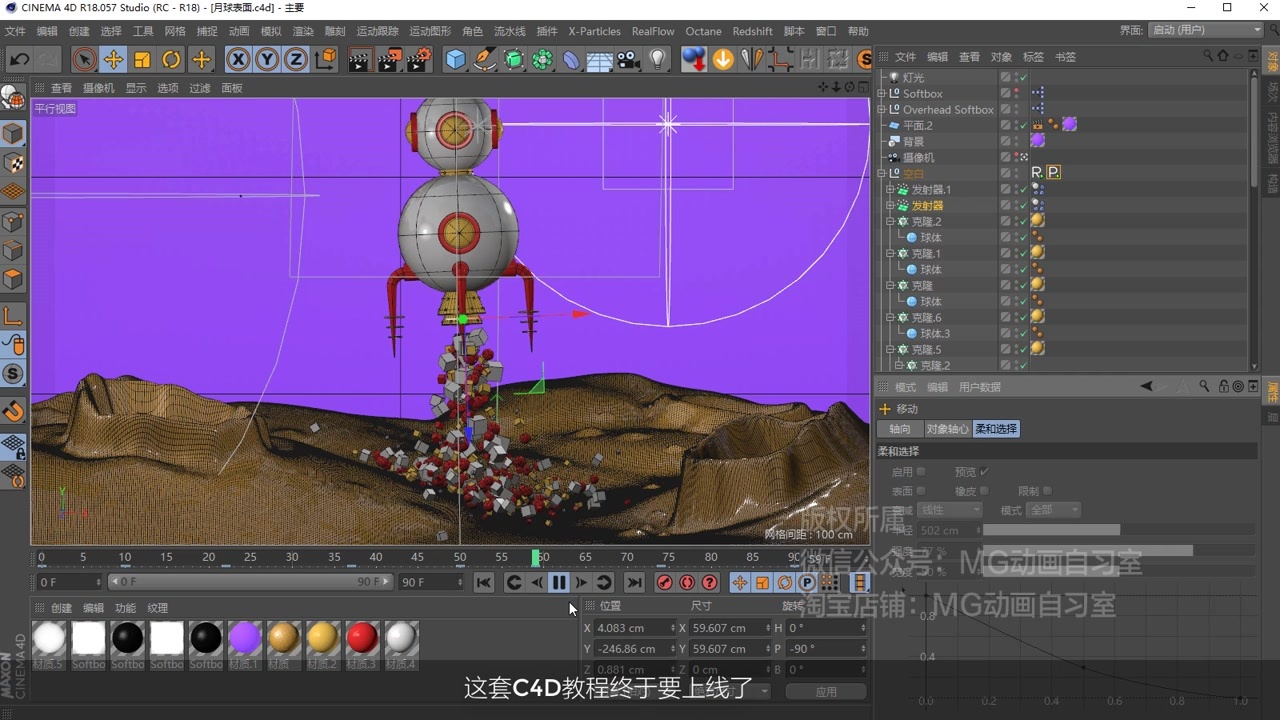Select the Model mode cube in left palette
Screen dimensions: 1280x720
pos(13,134)
